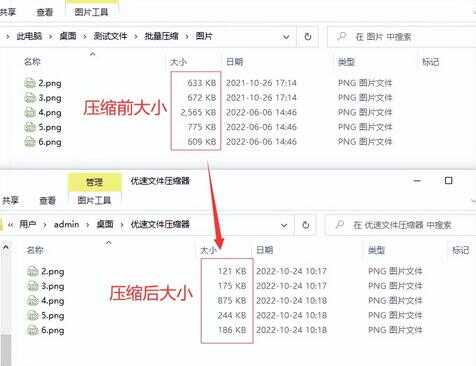Expand chevron after 测试文件 in upper breadcrumb
This screenshot has width=476, height=366.
(136, 36)
